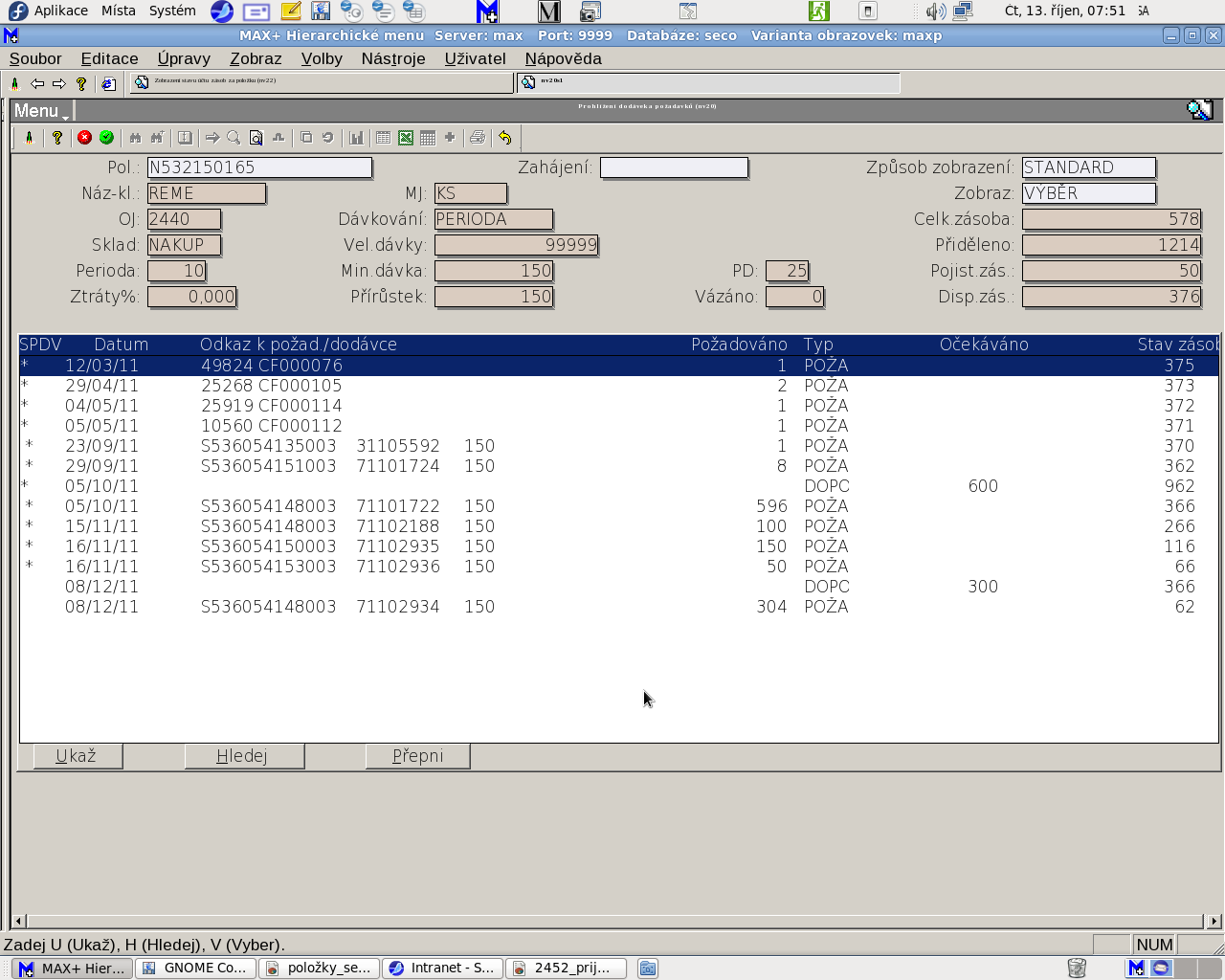1225x980 pixels.
Task: Click the yellow question mark help icon in inner toolbar
Action: [x=57, y=138]
